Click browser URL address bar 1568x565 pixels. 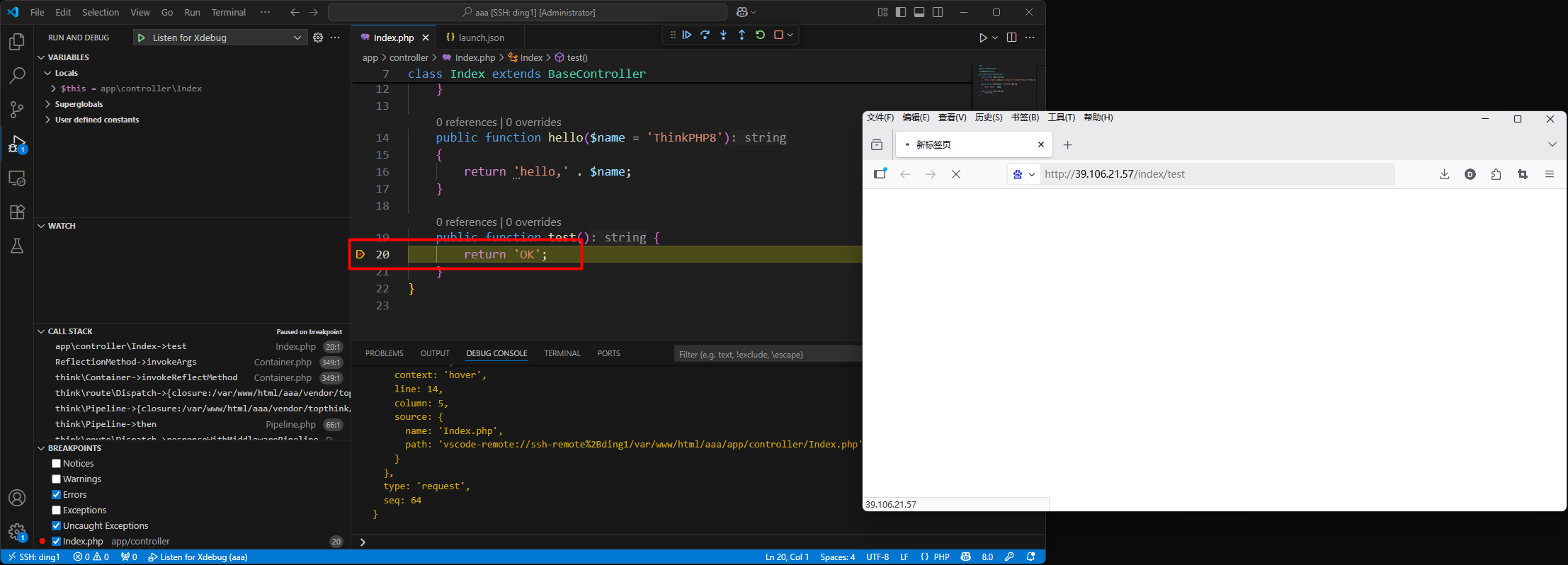pos(1218,174)
